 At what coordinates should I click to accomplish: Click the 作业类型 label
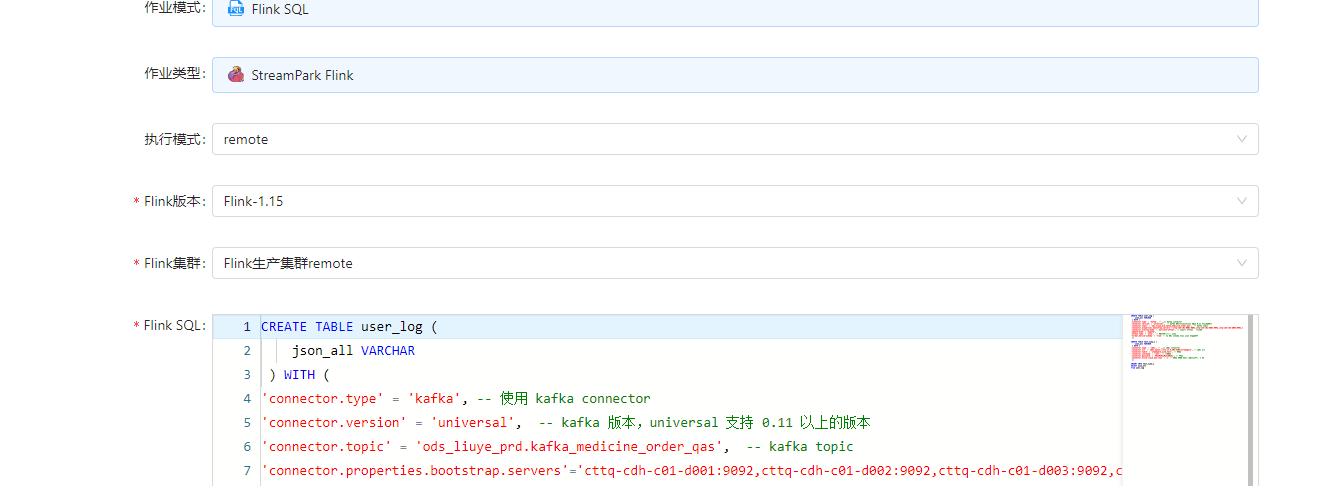(x=175, y=74)
